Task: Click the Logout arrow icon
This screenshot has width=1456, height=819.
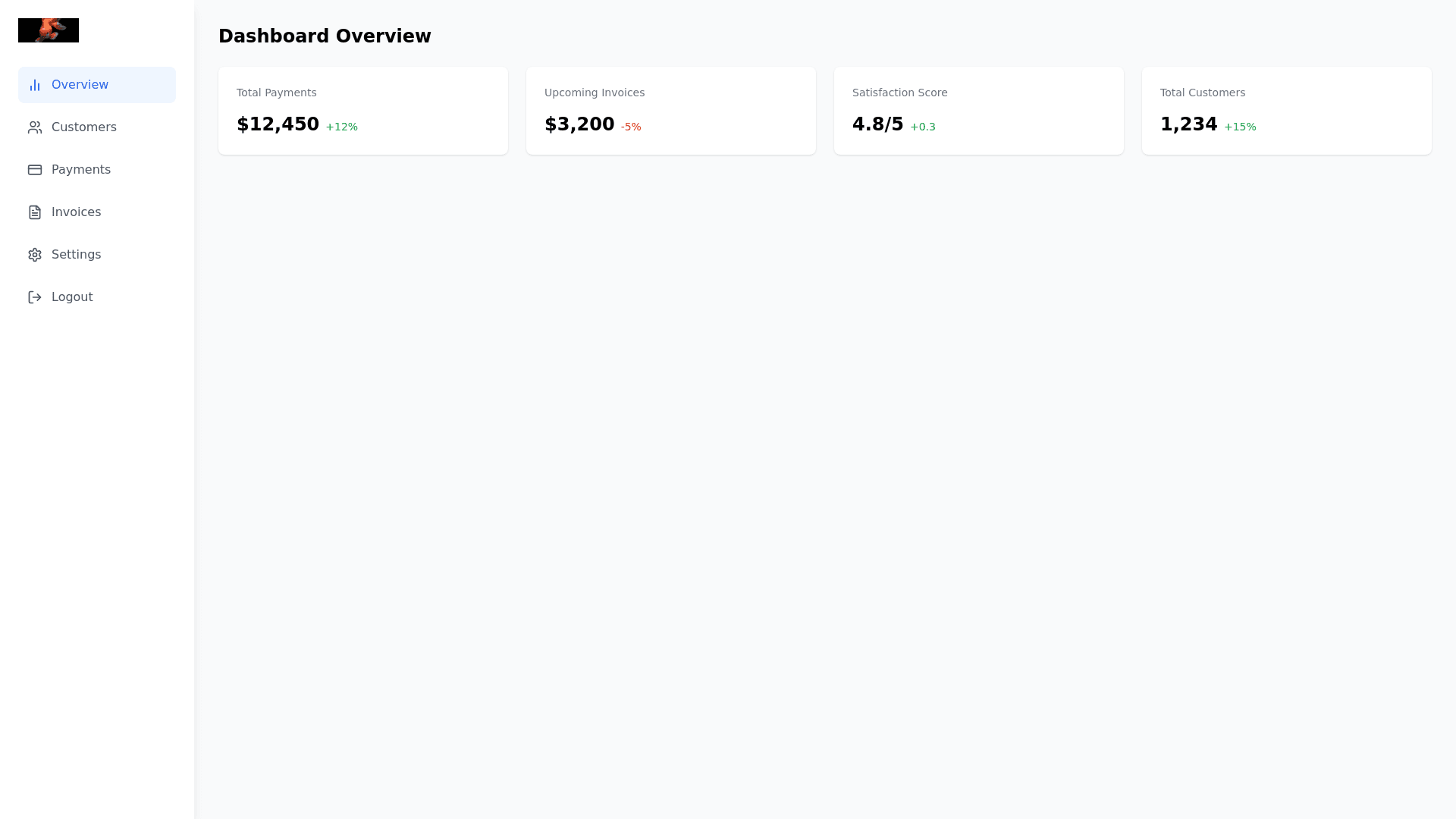Action: pyautogui.click(x=35, y=297)
